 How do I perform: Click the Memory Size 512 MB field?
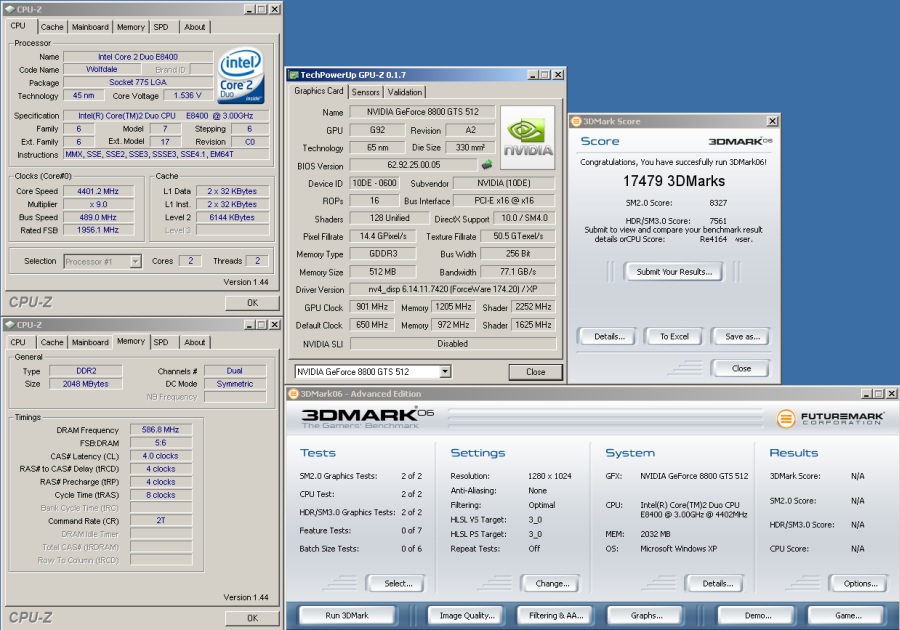(x=382, y=271)
